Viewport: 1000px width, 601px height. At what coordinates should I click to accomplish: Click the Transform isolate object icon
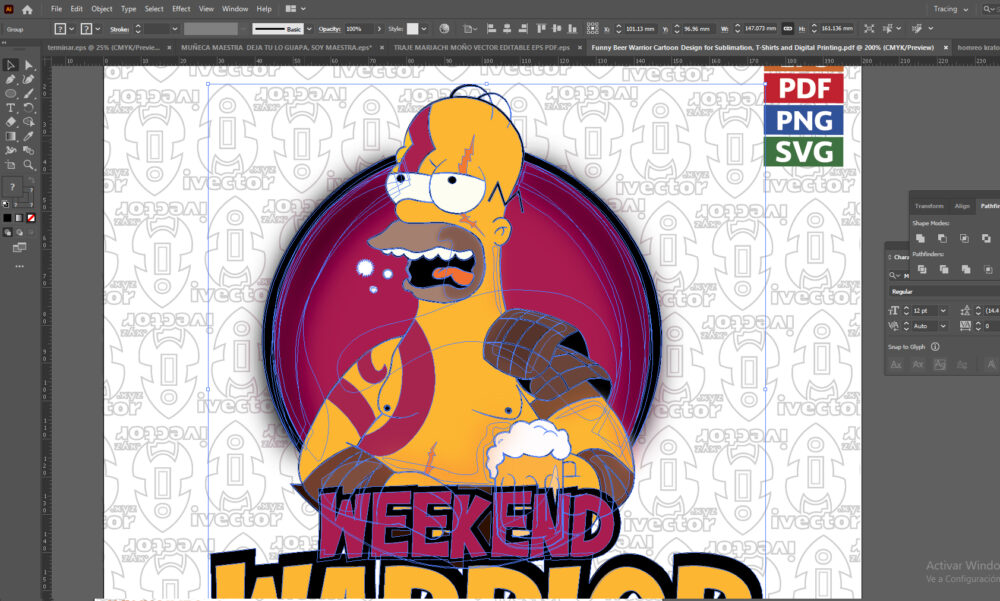869,29
